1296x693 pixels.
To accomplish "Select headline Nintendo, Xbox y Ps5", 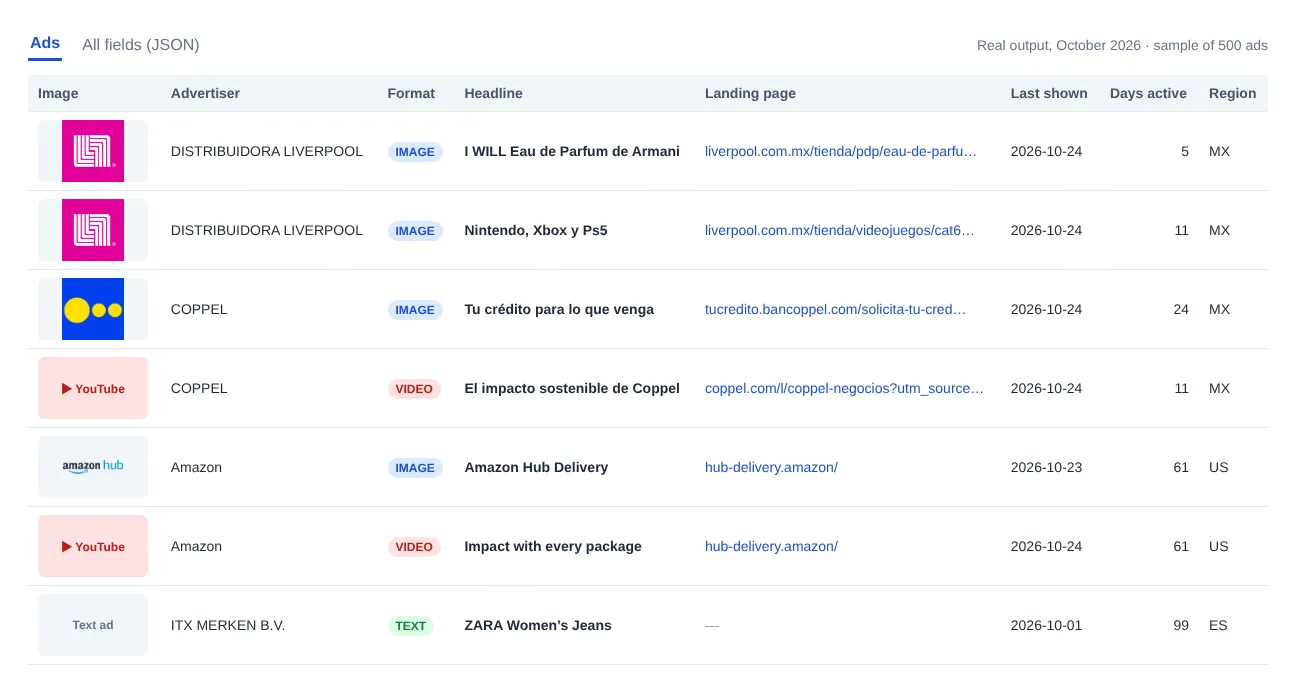I will [x=536, y=231].
